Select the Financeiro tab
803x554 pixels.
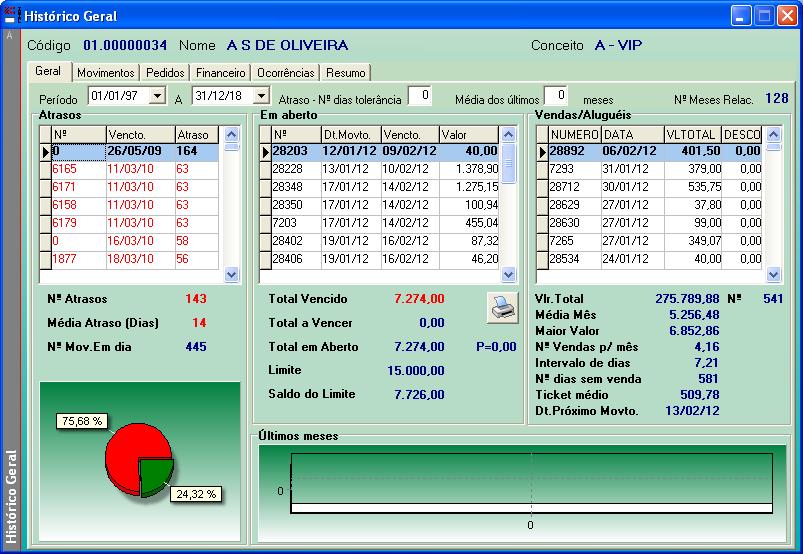(x=221, y=73)
